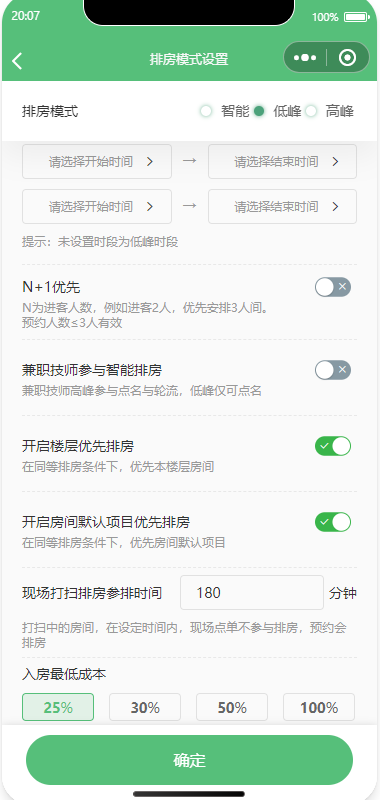This screenshot has width=380, height=800.
Task: Click the arrow between the first time pickers
Action: click(190, 161)
